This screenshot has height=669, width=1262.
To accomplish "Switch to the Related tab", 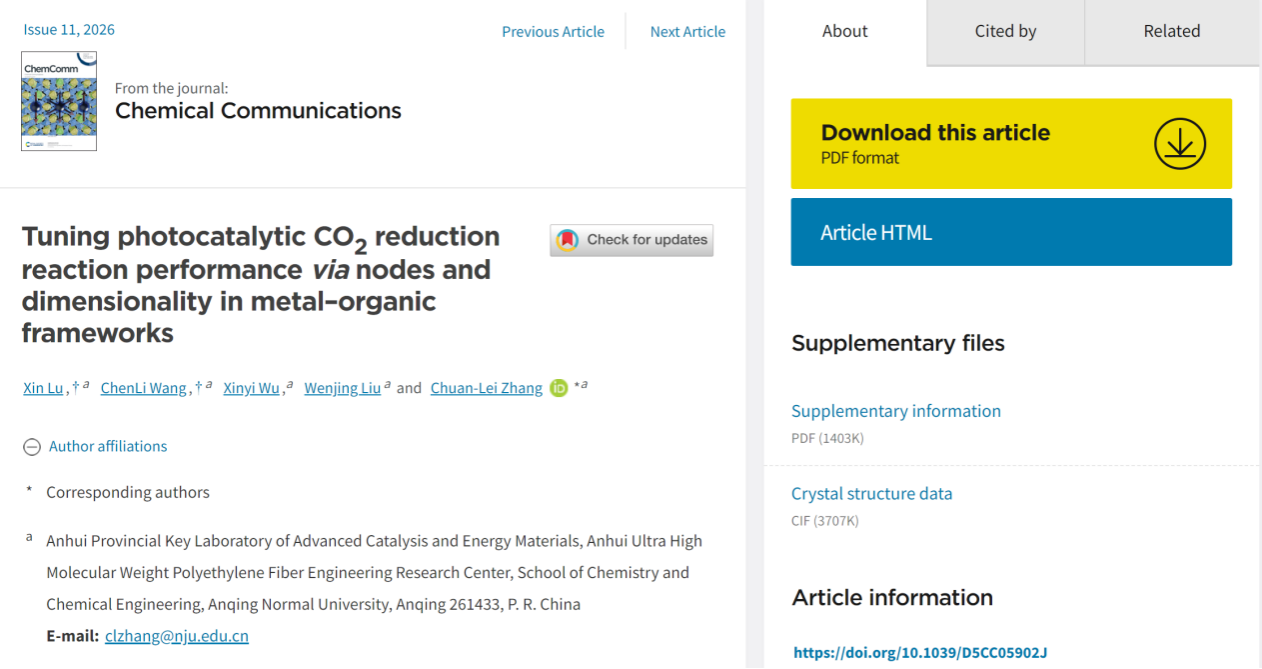I will coord(1172,31).
